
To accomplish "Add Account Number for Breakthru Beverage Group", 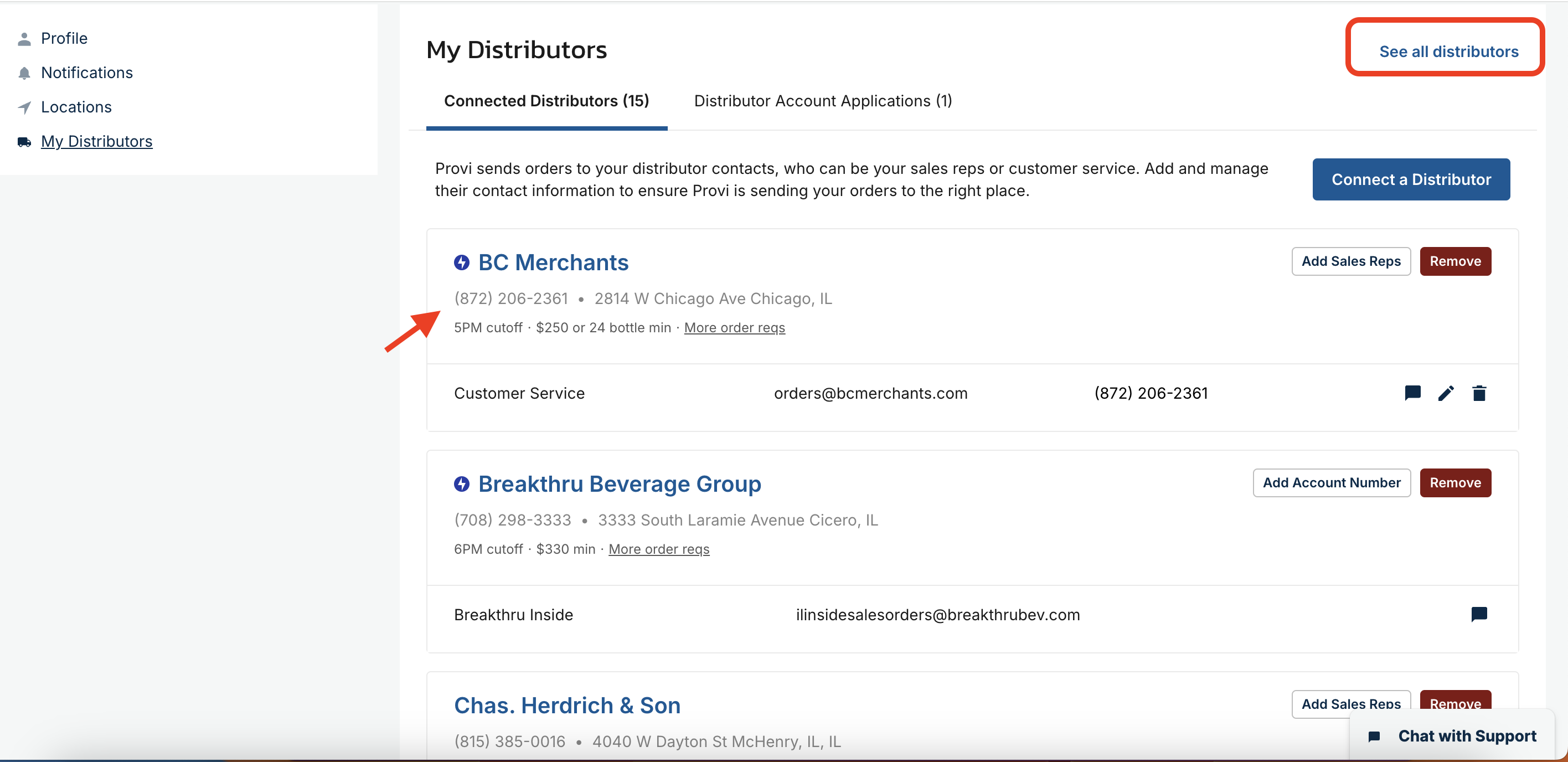I will [x=1332, y=483].
